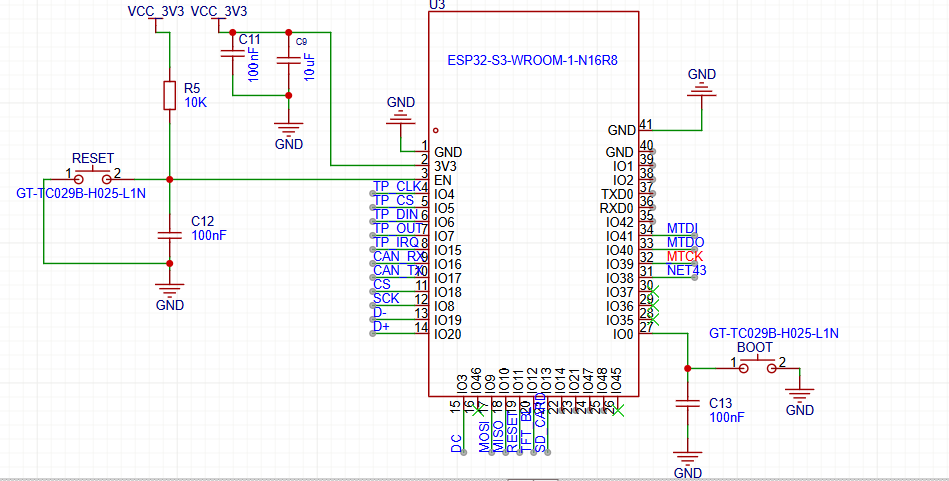This screenshot has width=949, height=481.
Task: Click the TP_CLK net label
Action: pyautogui.click(x=397, y=186)
